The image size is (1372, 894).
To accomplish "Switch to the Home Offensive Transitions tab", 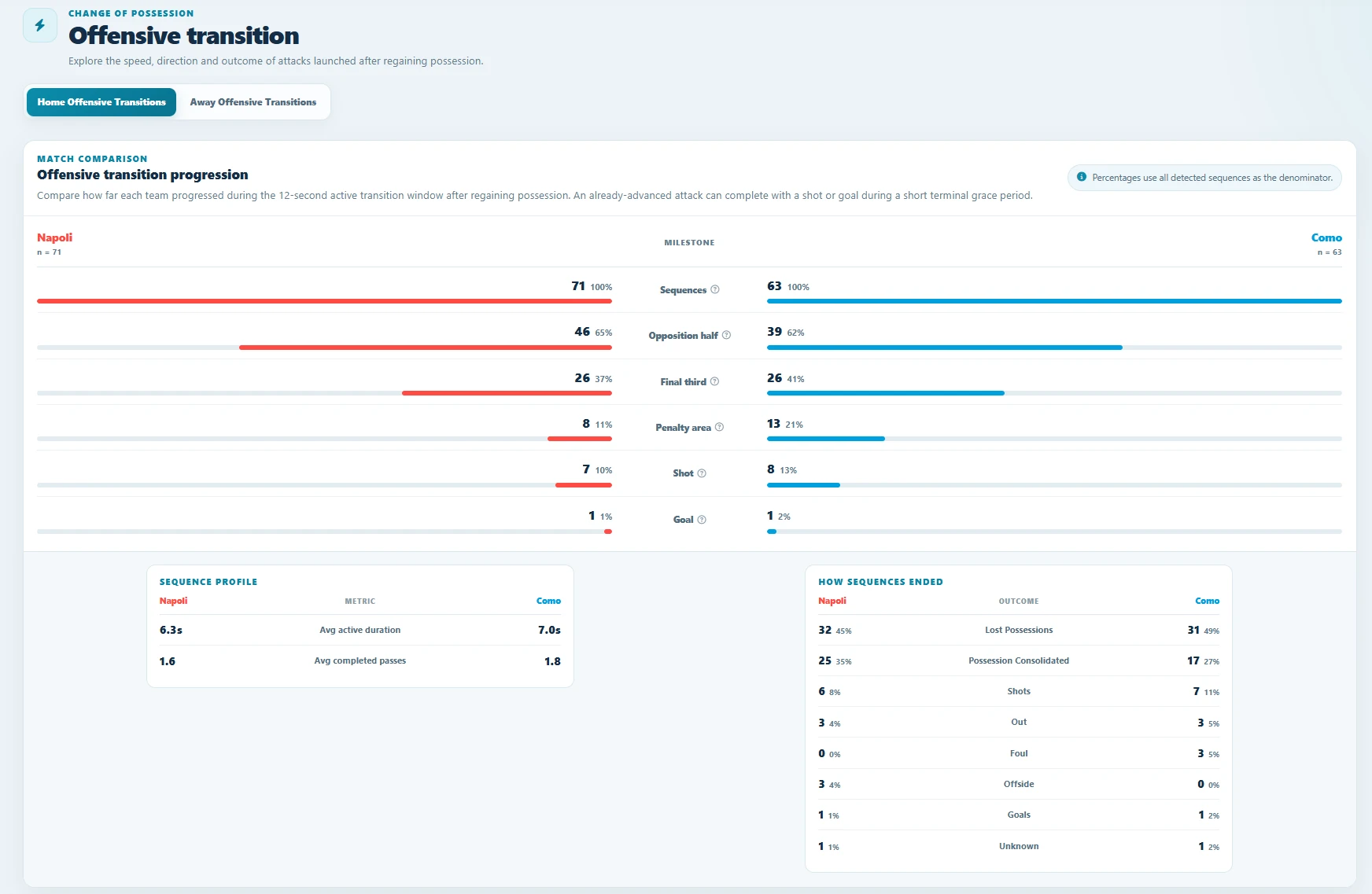I will point(101,102).
